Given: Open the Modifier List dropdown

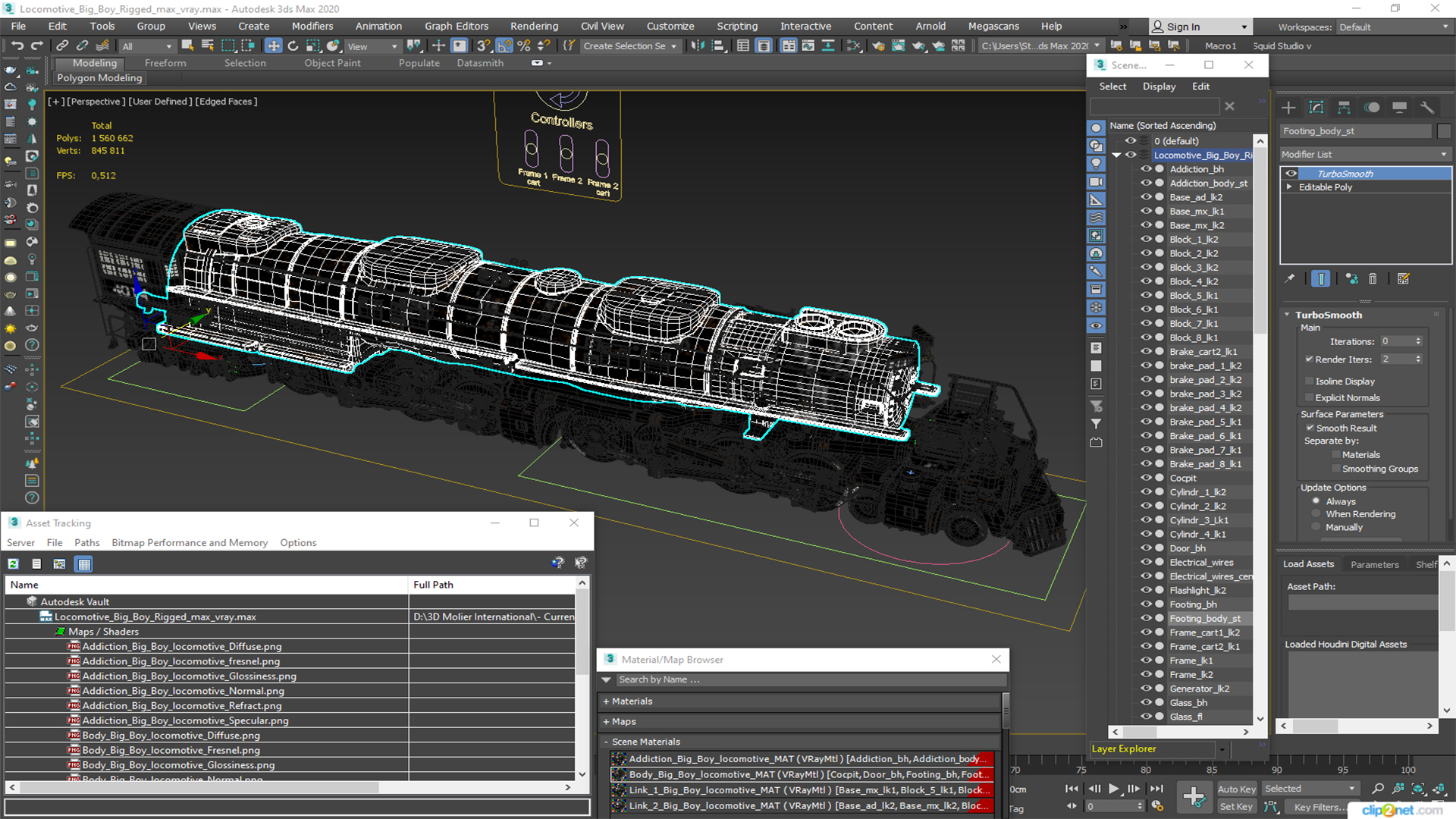Looking at the screenshot, I should (1364, 155).
